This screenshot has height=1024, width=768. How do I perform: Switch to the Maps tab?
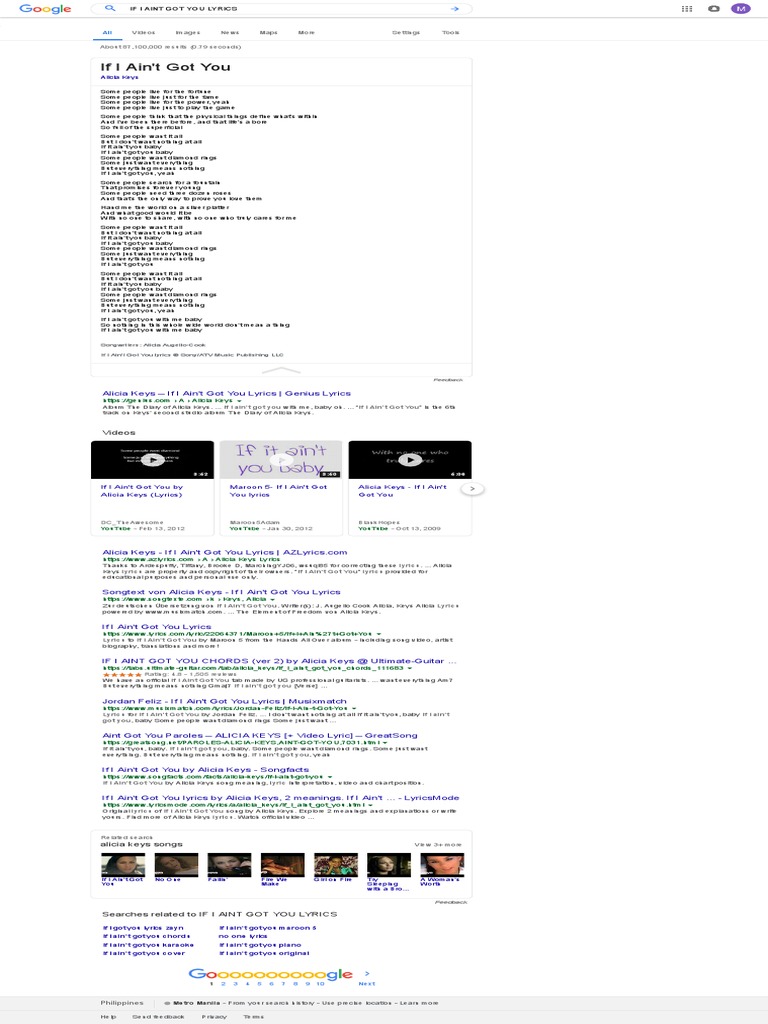pyautogui.click(x=268, y=32)
